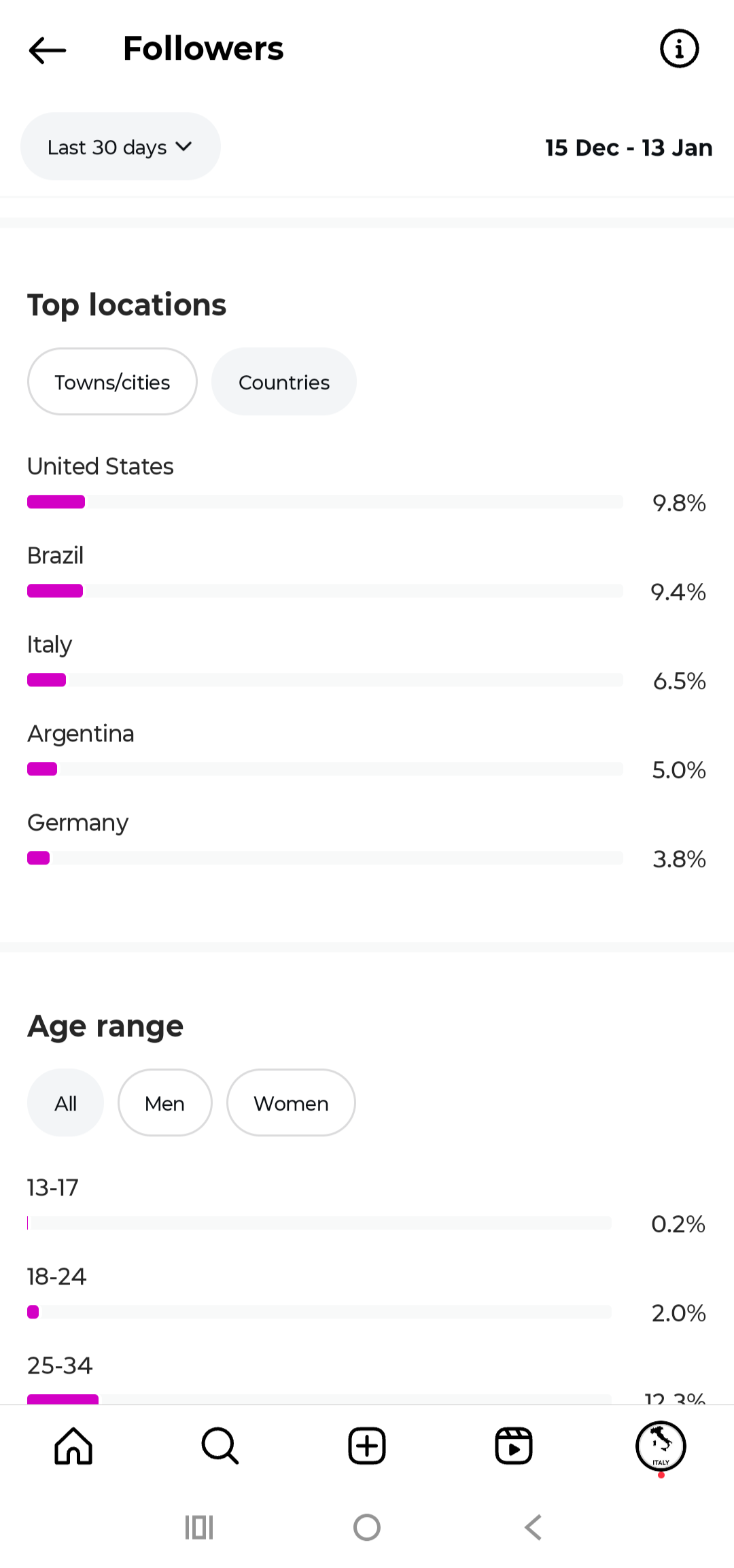This screenshot has height=1568, width=734.
Task: Tap the United States percentage bar
Action: click(325, 502)
